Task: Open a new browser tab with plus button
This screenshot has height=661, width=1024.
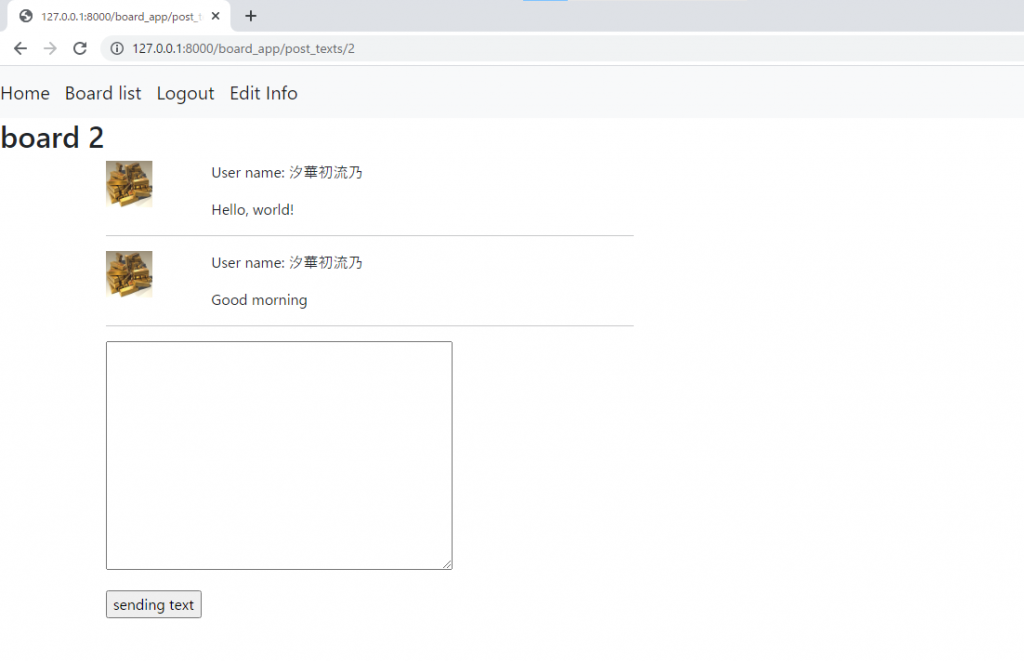Action: click(x=250, y=16)
